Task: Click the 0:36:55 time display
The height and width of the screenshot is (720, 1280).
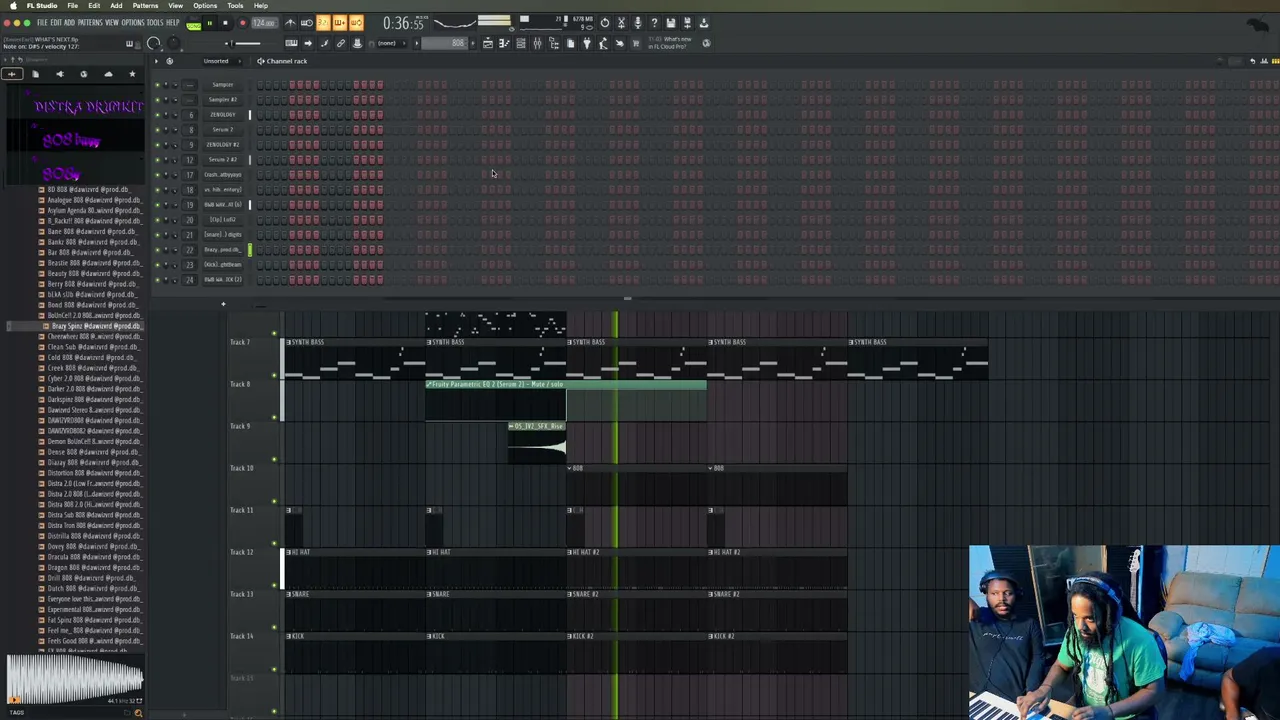Action: 404,23
